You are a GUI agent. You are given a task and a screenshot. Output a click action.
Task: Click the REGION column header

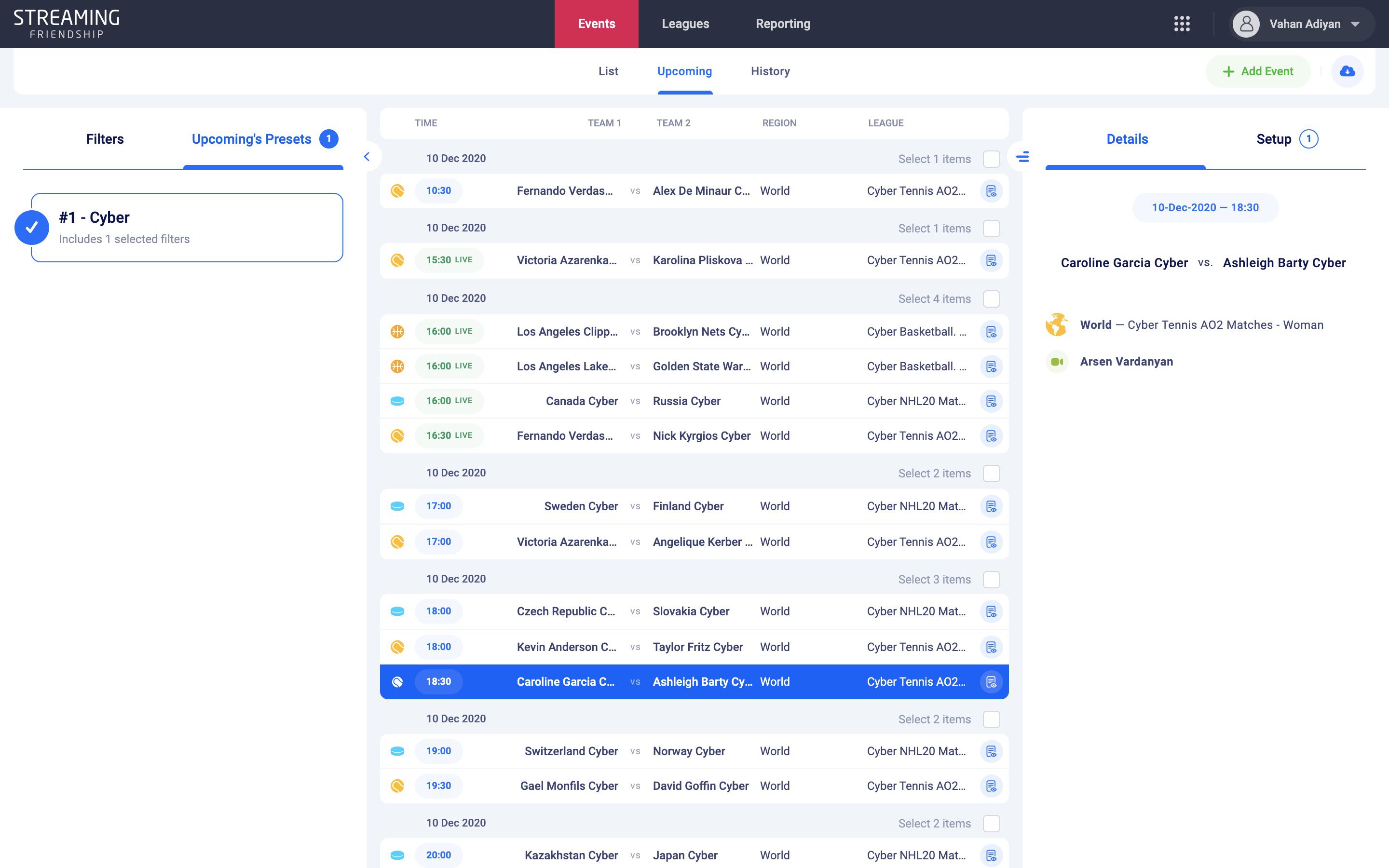pyautogui.click(x=779, y=123)
